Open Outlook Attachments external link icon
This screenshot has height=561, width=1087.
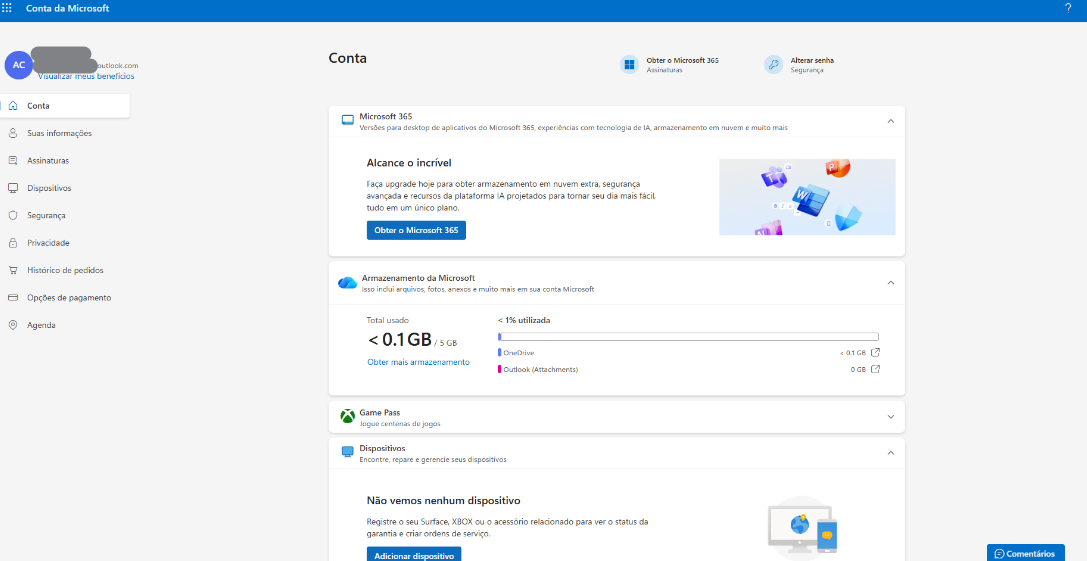(876, 369)
